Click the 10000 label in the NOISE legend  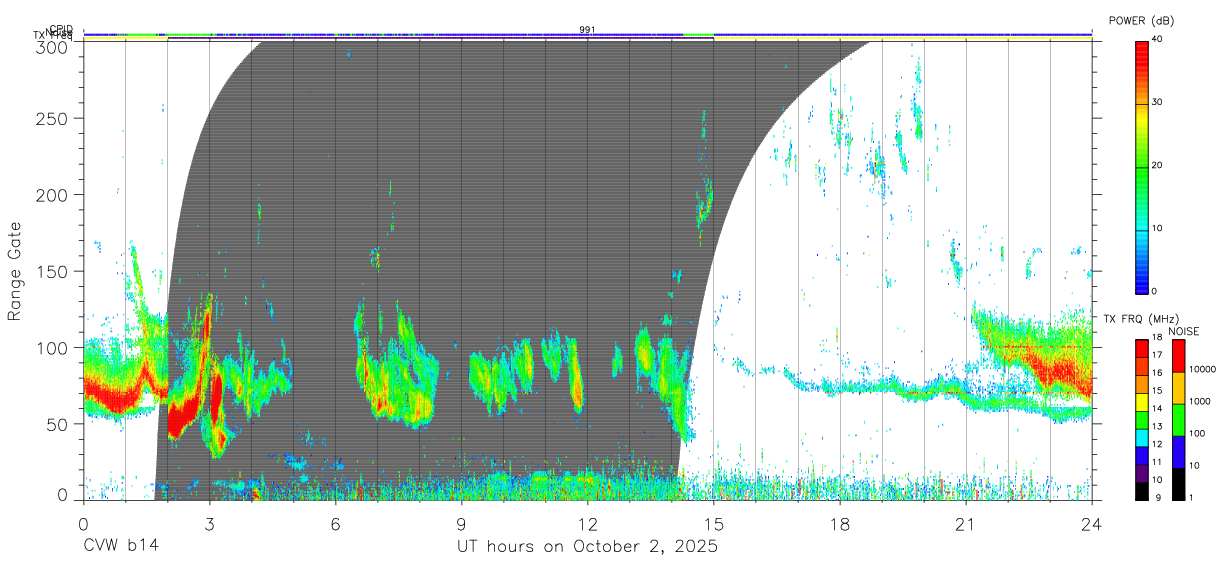click(x=1205, y=370)
